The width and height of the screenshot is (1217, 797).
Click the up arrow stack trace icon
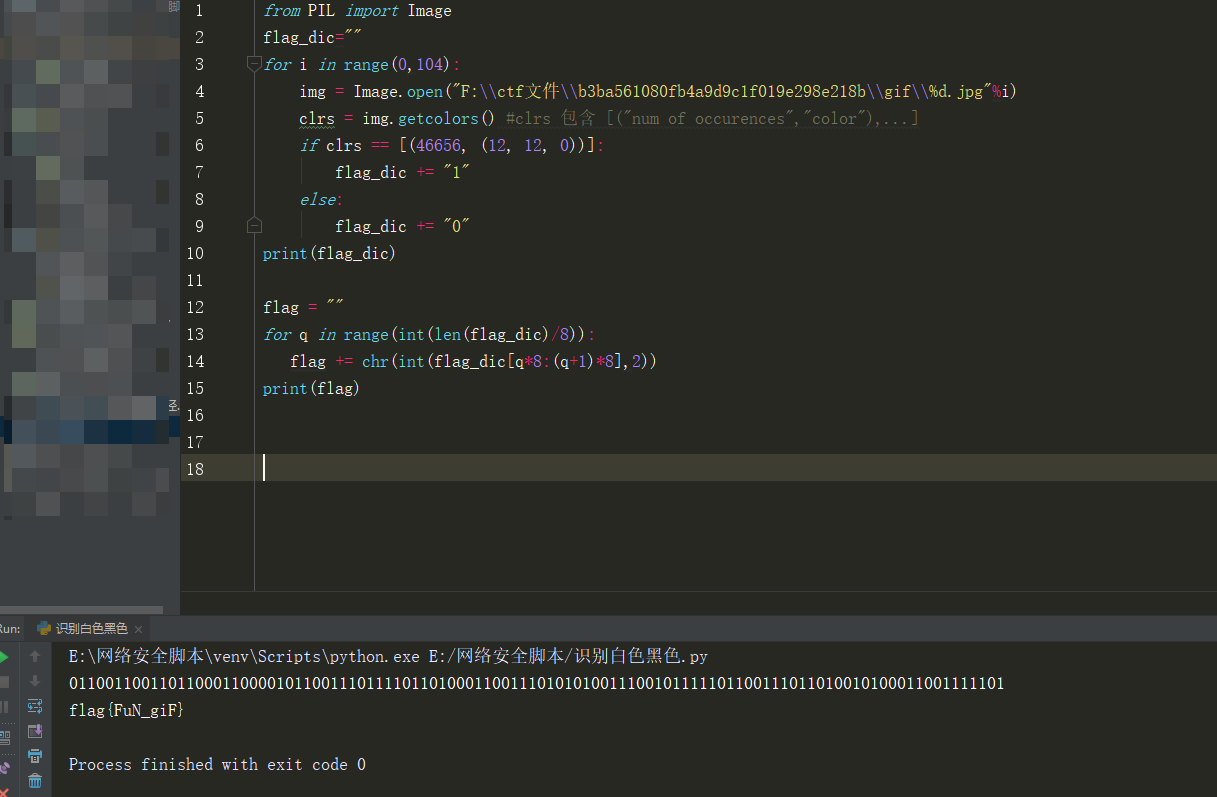[x=35, y=657]
